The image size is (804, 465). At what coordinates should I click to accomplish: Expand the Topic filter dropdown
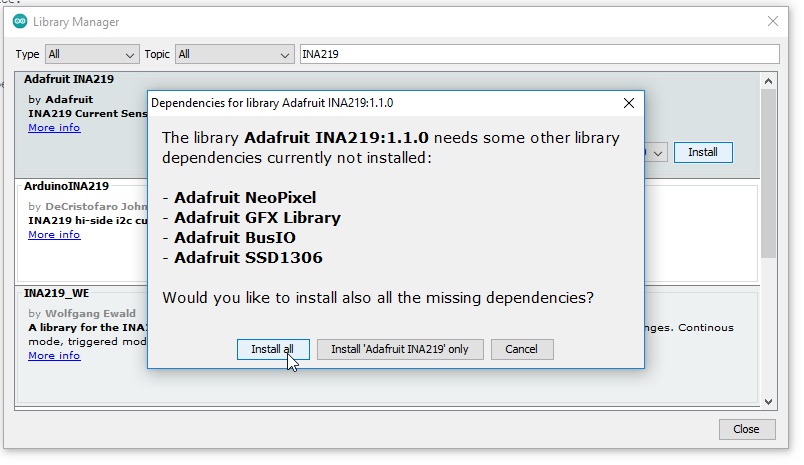point(235,54)
